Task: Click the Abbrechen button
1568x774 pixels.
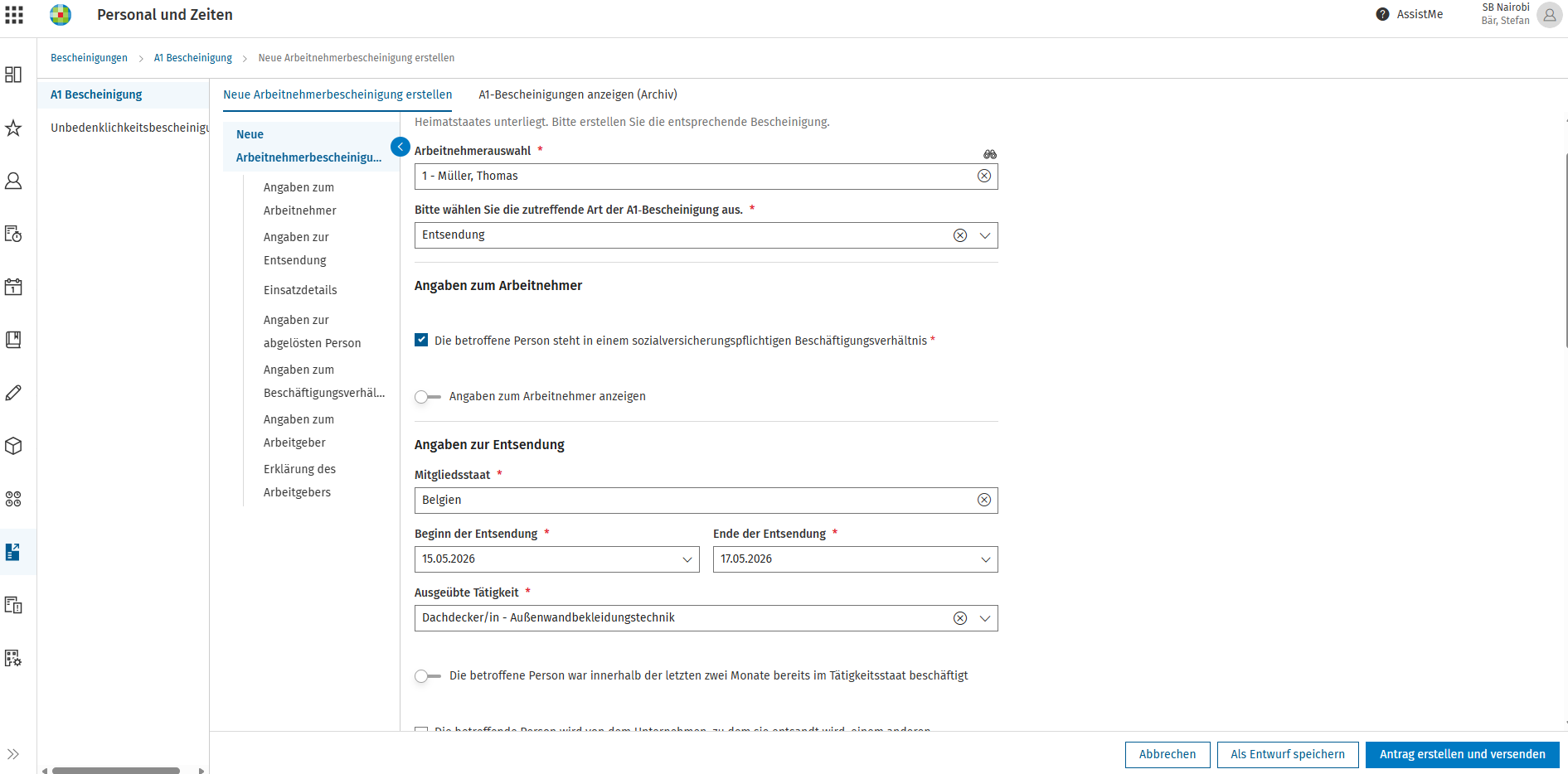Action: 1168,755
